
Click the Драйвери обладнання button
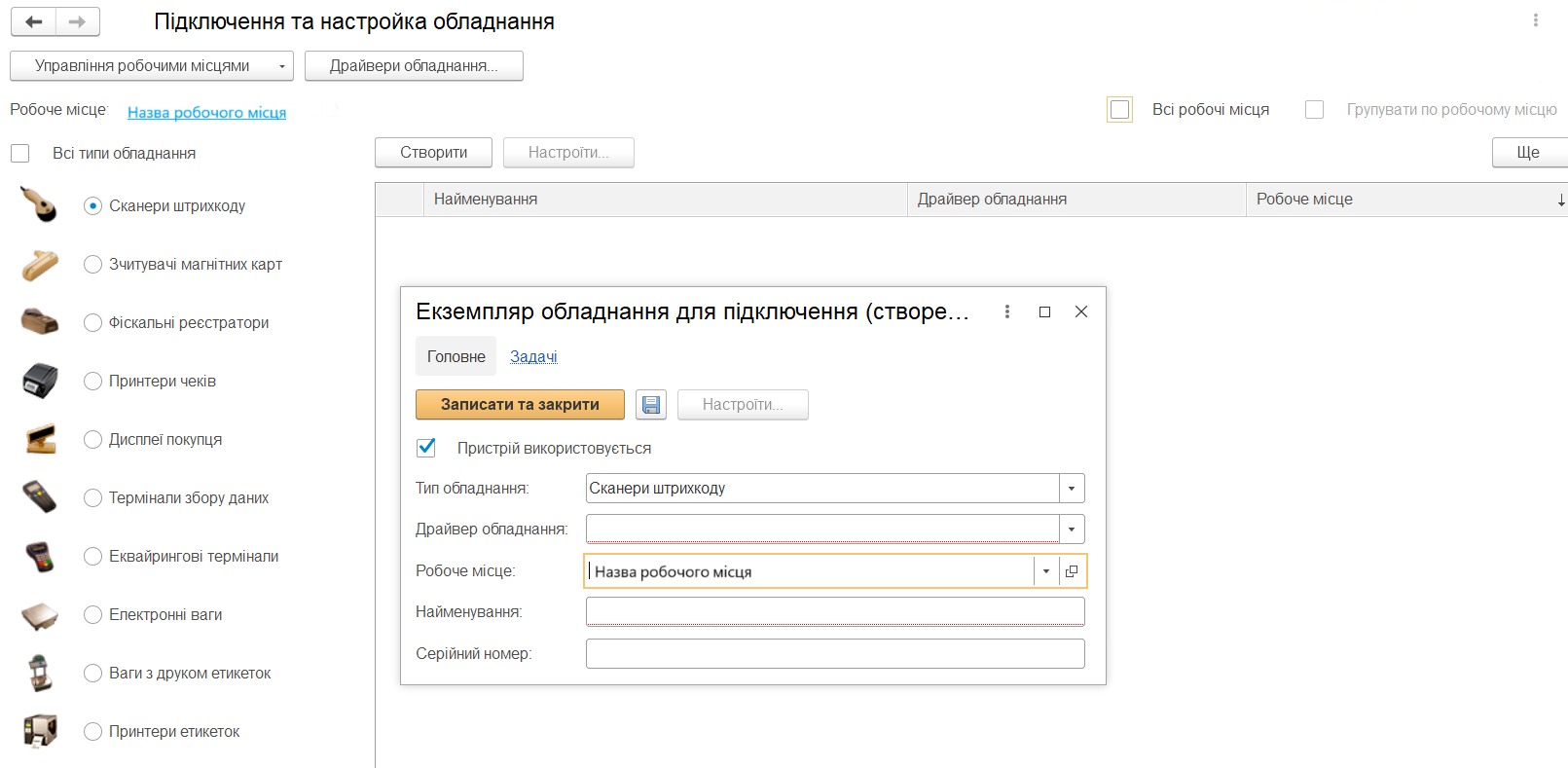[x=414, y=66]
